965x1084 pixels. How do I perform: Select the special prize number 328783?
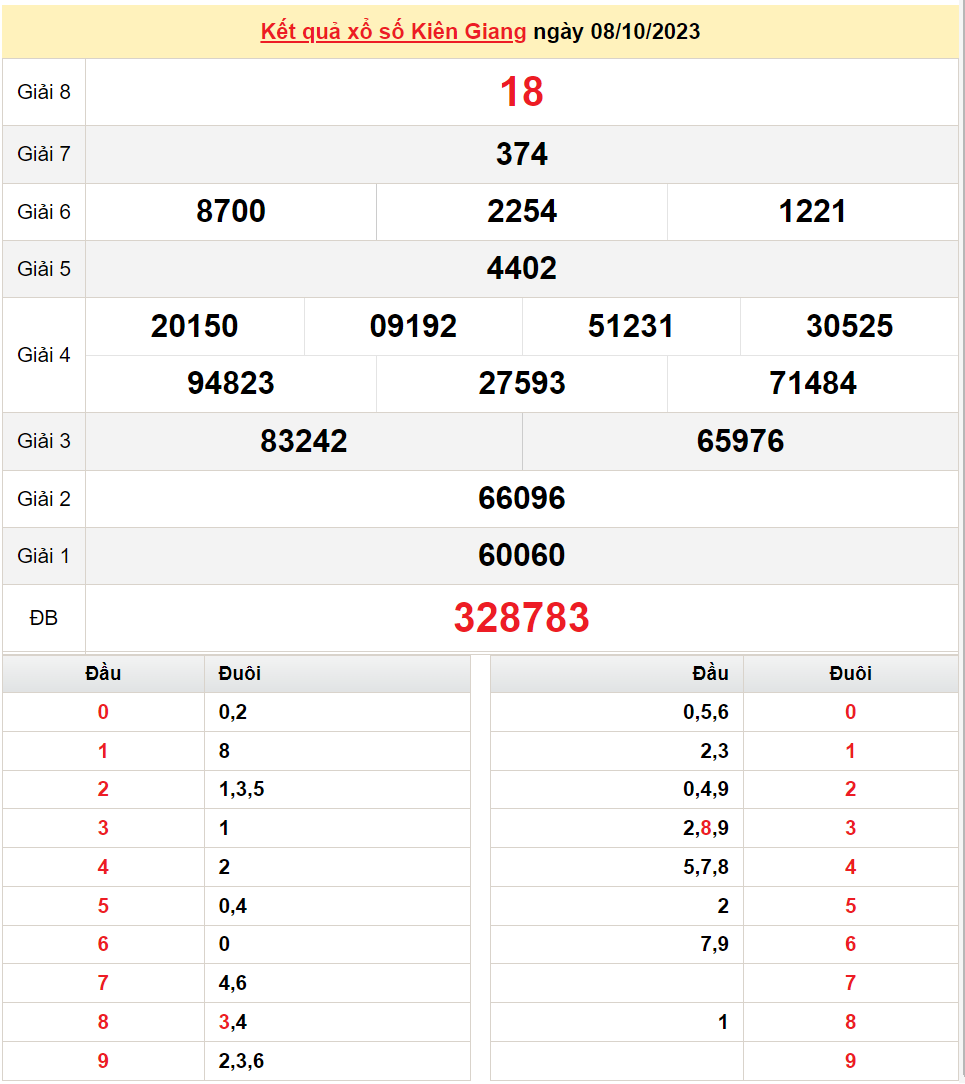coord(524,617)
